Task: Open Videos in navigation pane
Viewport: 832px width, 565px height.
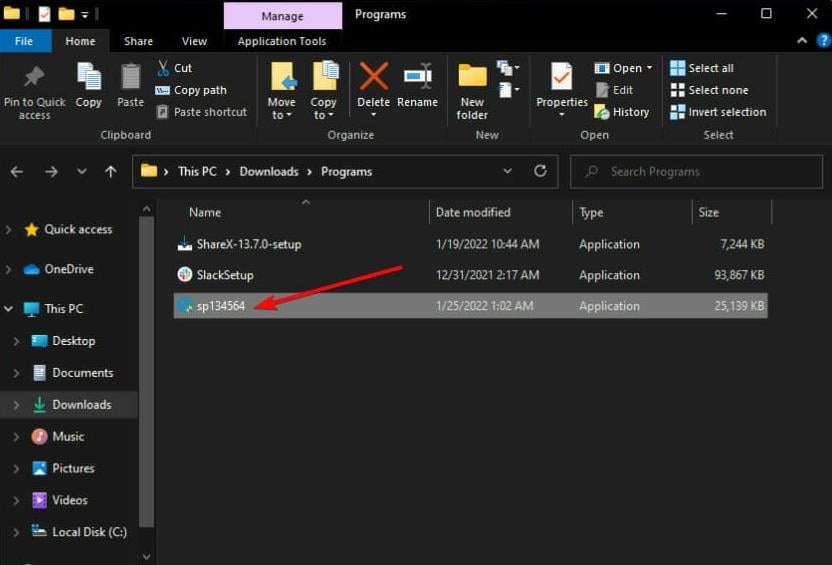Action: (70, 500)
